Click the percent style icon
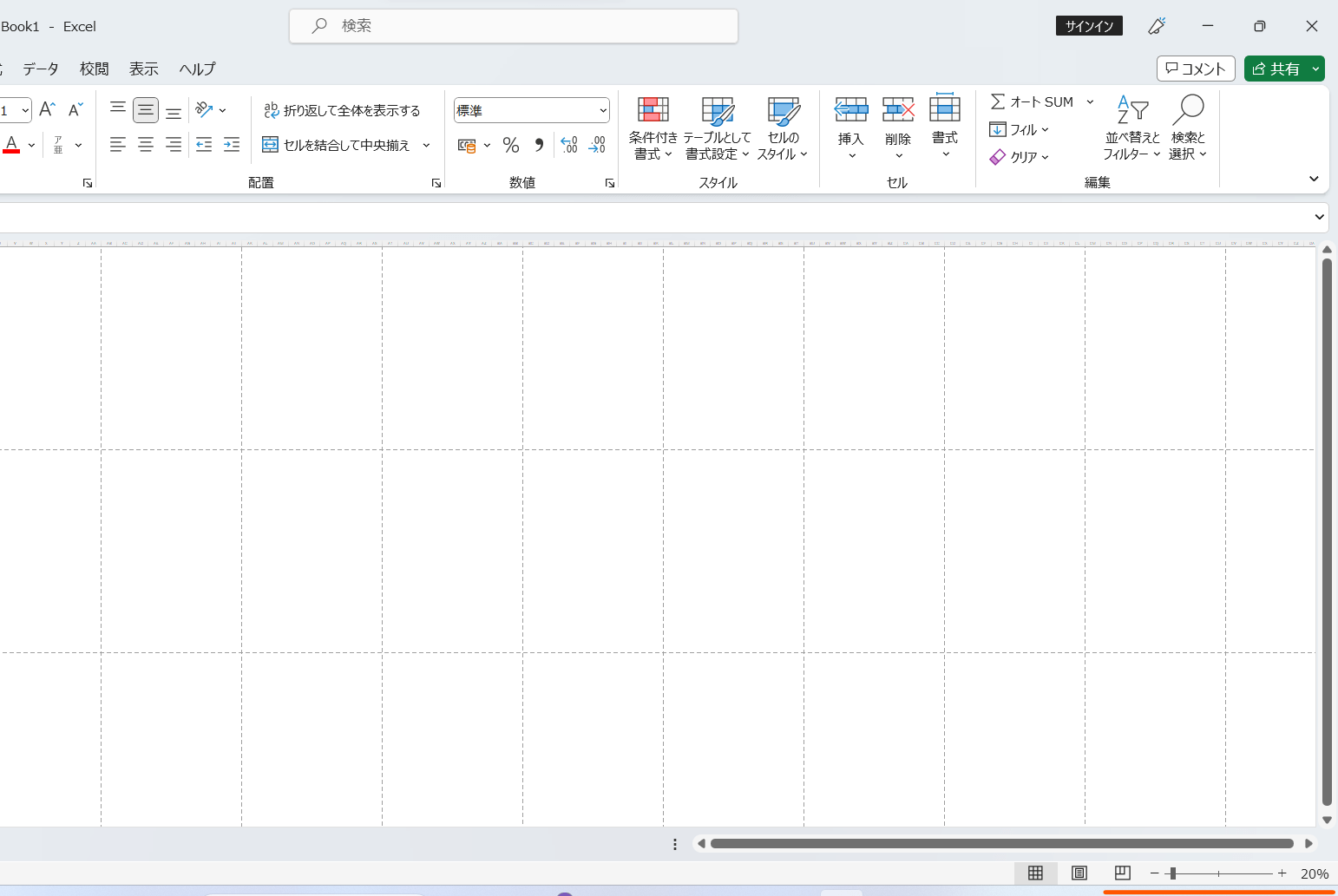The width and height of the screenshot is (1338, 896). tap(511, 145)
